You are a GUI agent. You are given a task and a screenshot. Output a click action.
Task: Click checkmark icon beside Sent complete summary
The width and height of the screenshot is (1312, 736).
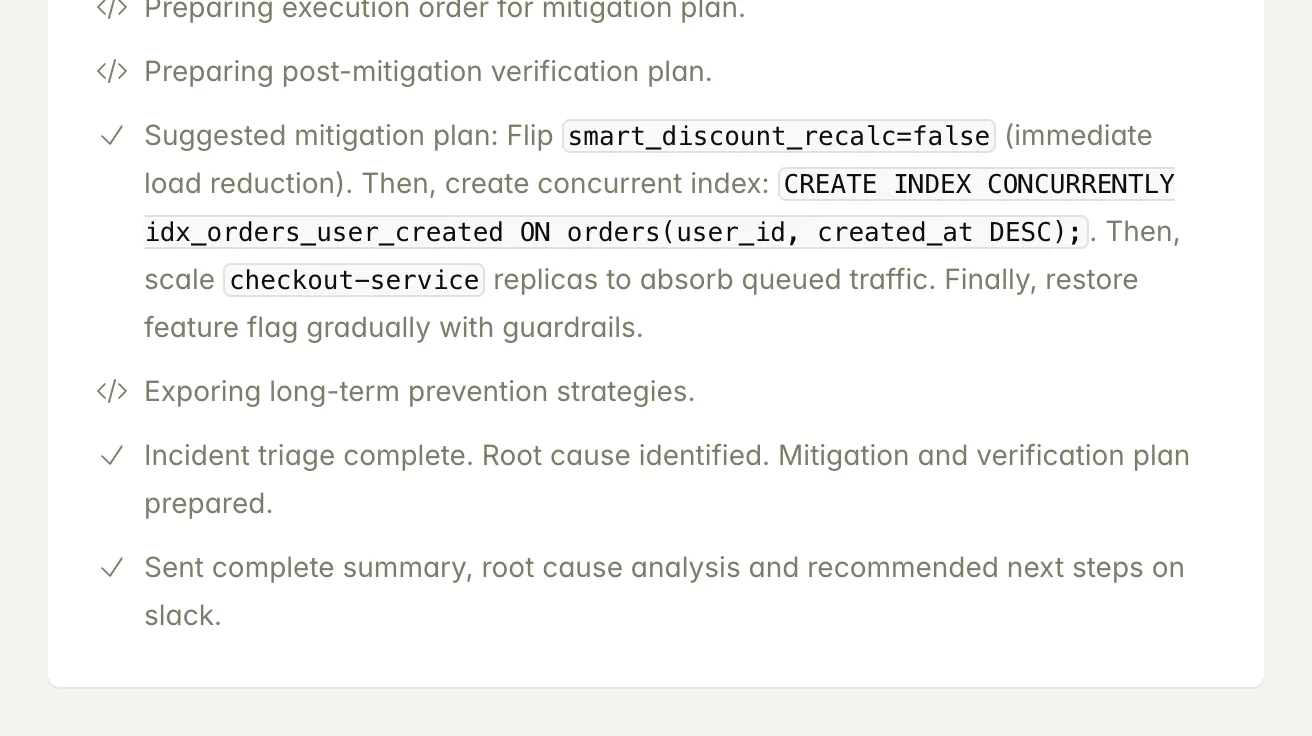[x=111, y=568]
